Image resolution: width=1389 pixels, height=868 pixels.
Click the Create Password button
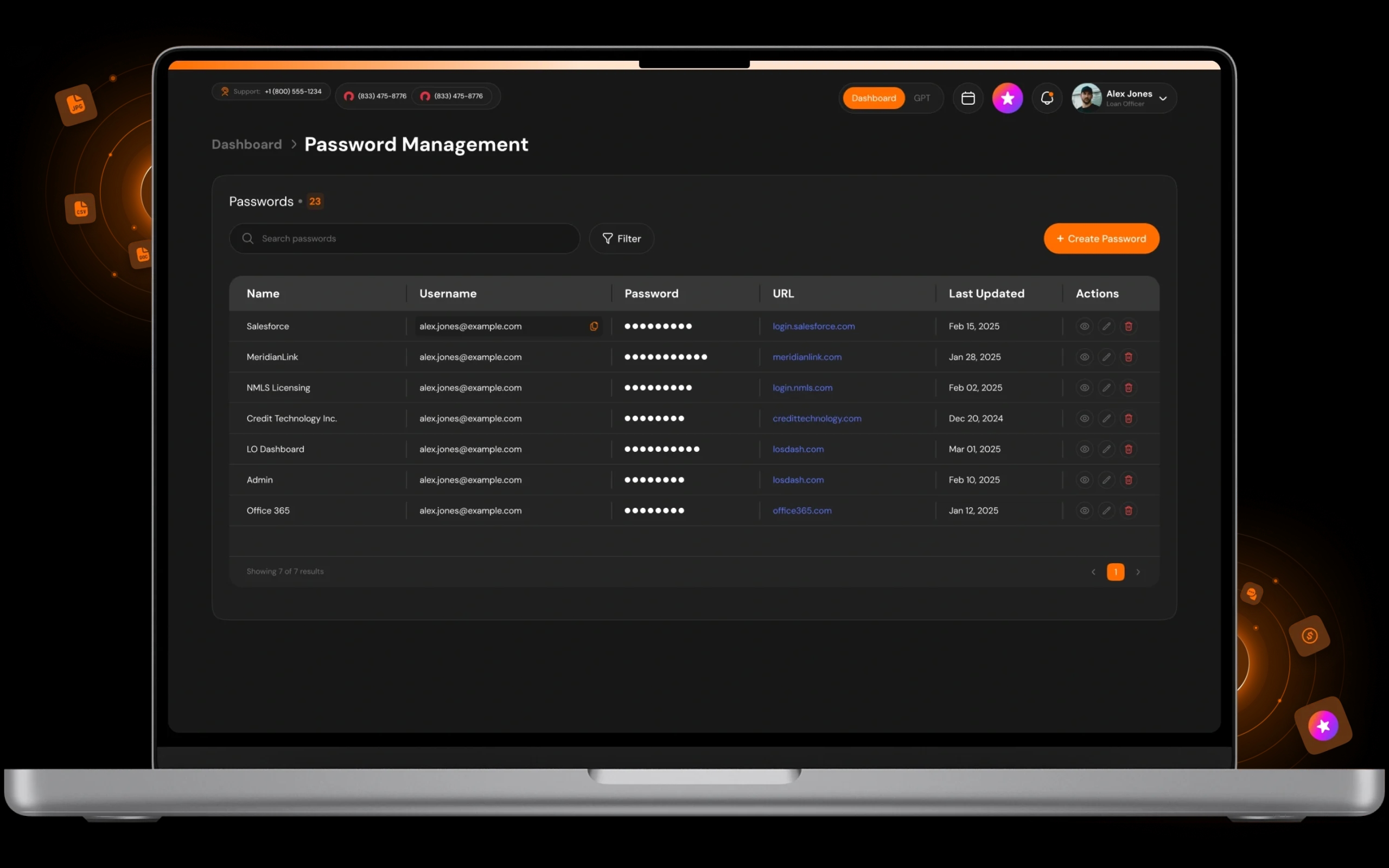click(1101, 238)
